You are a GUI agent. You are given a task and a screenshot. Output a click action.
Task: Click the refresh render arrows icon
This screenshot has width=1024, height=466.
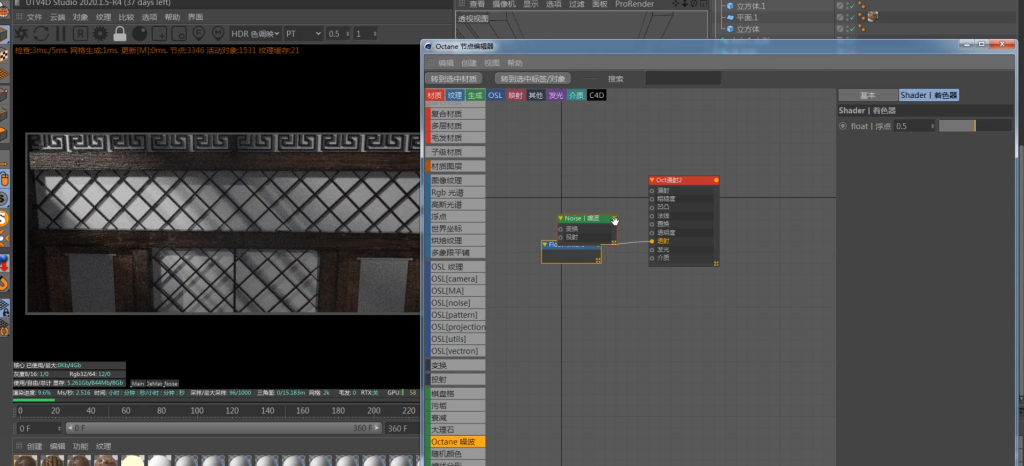coord(41,33)
